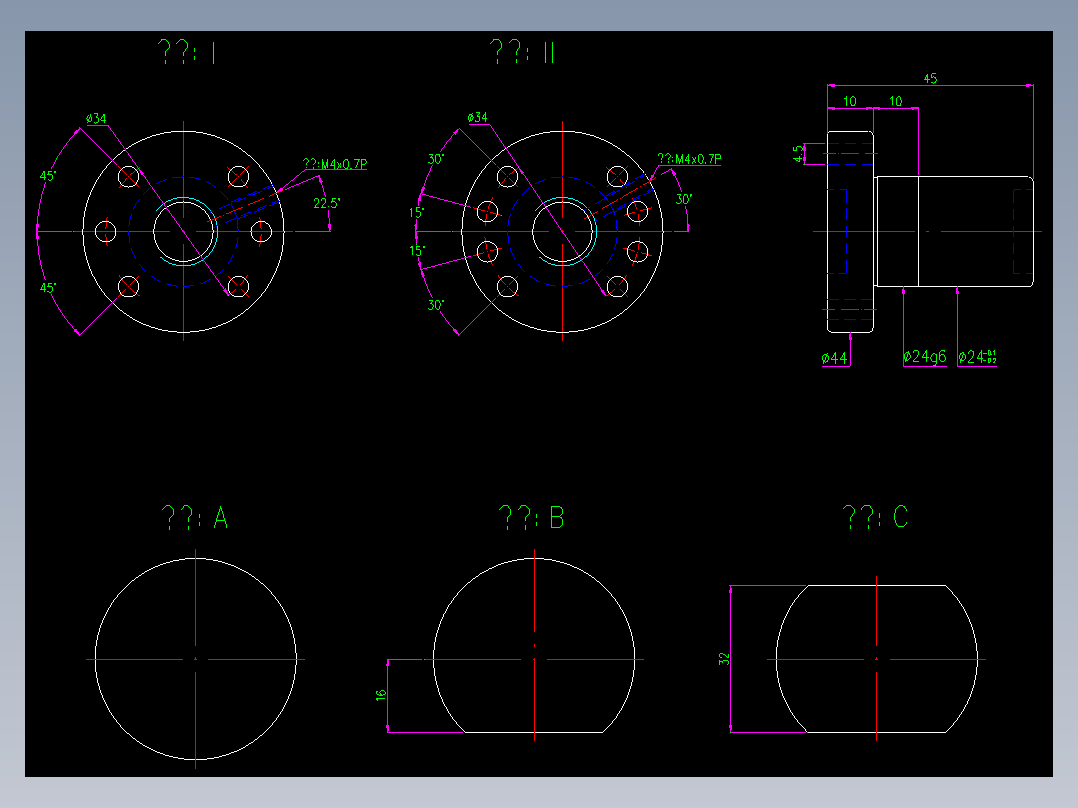Click the 45 overall length dimension
The height and width of the screenshot is (808, 1078).
coord(932,78)
